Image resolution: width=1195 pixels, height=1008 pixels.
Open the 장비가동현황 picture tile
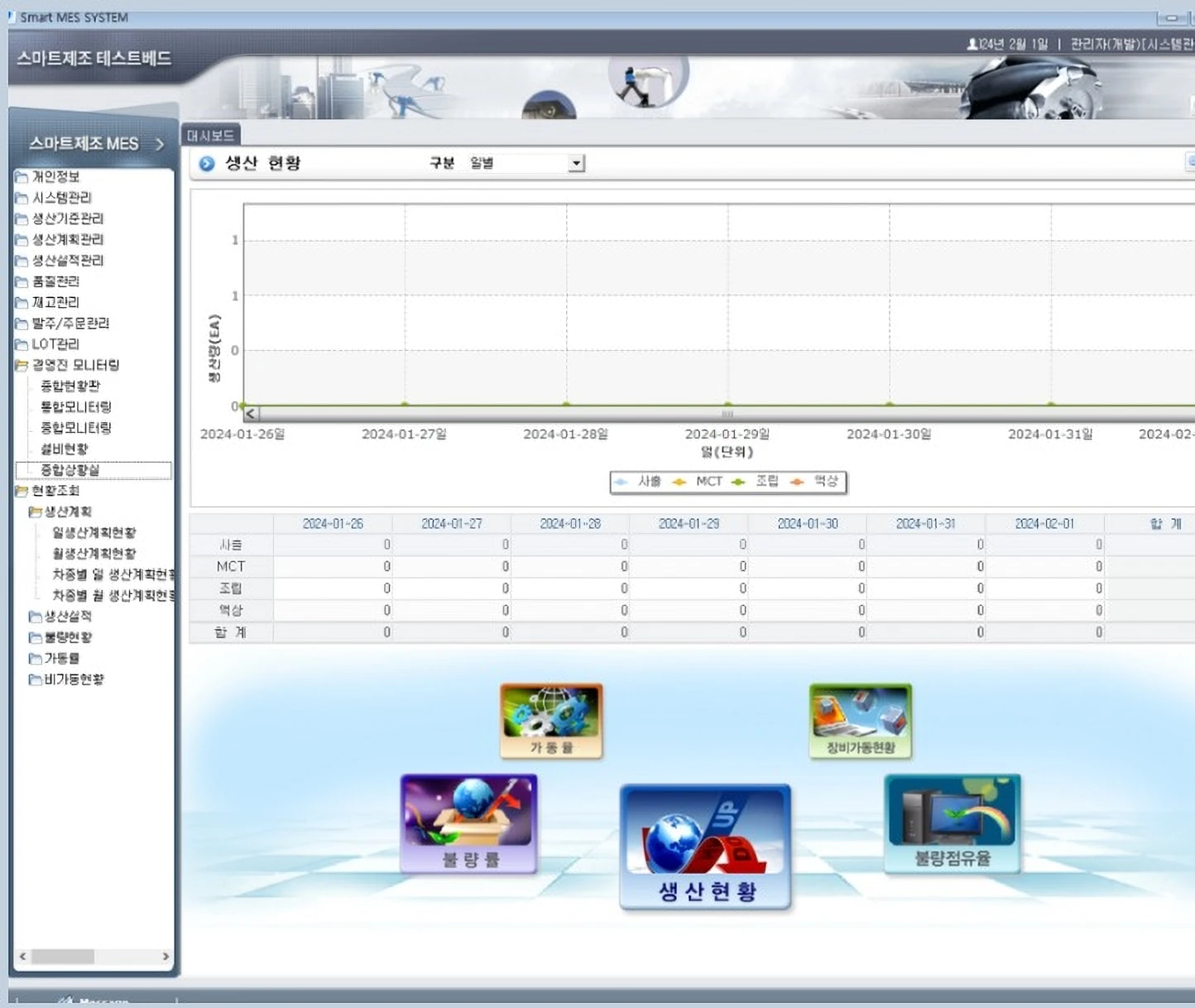[861, 721]
